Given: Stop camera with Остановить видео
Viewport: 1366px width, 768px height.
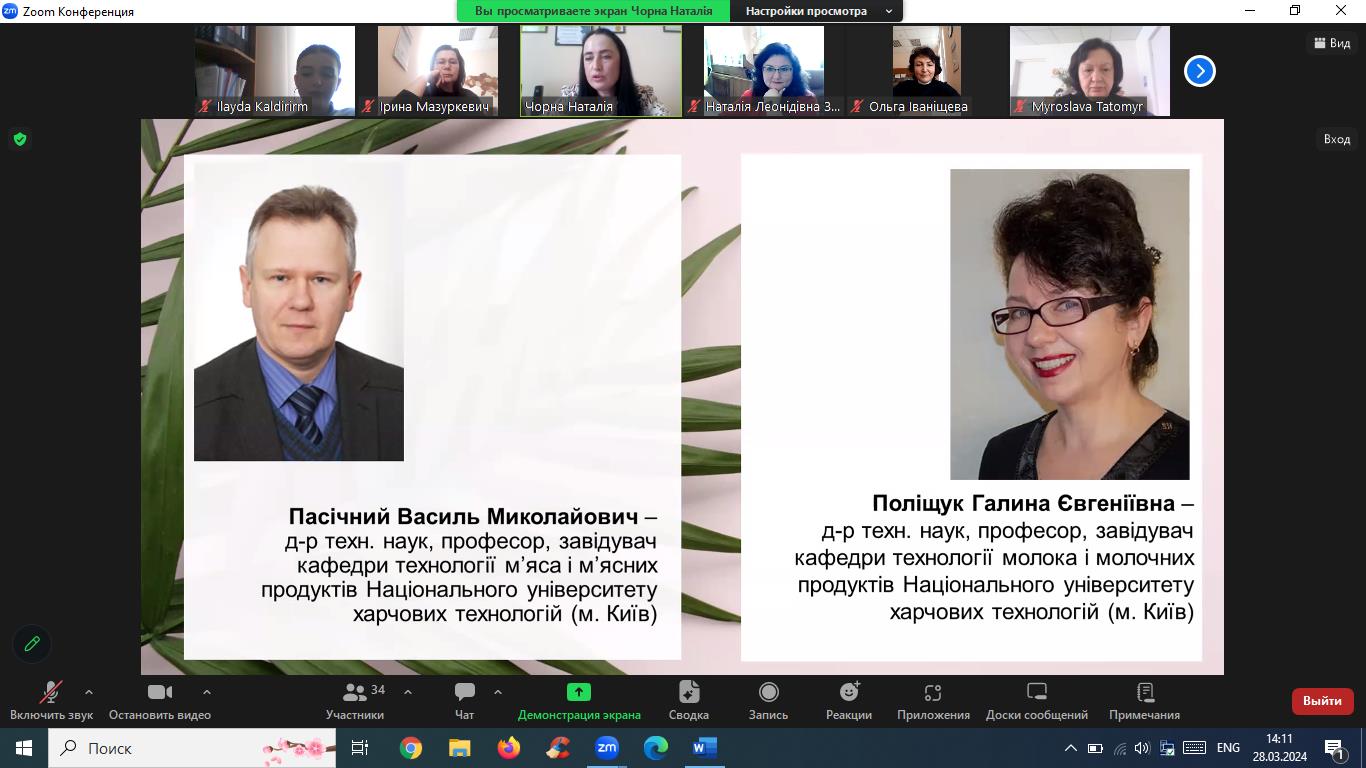Looking at the screenshot, I should tap(160, 692).
